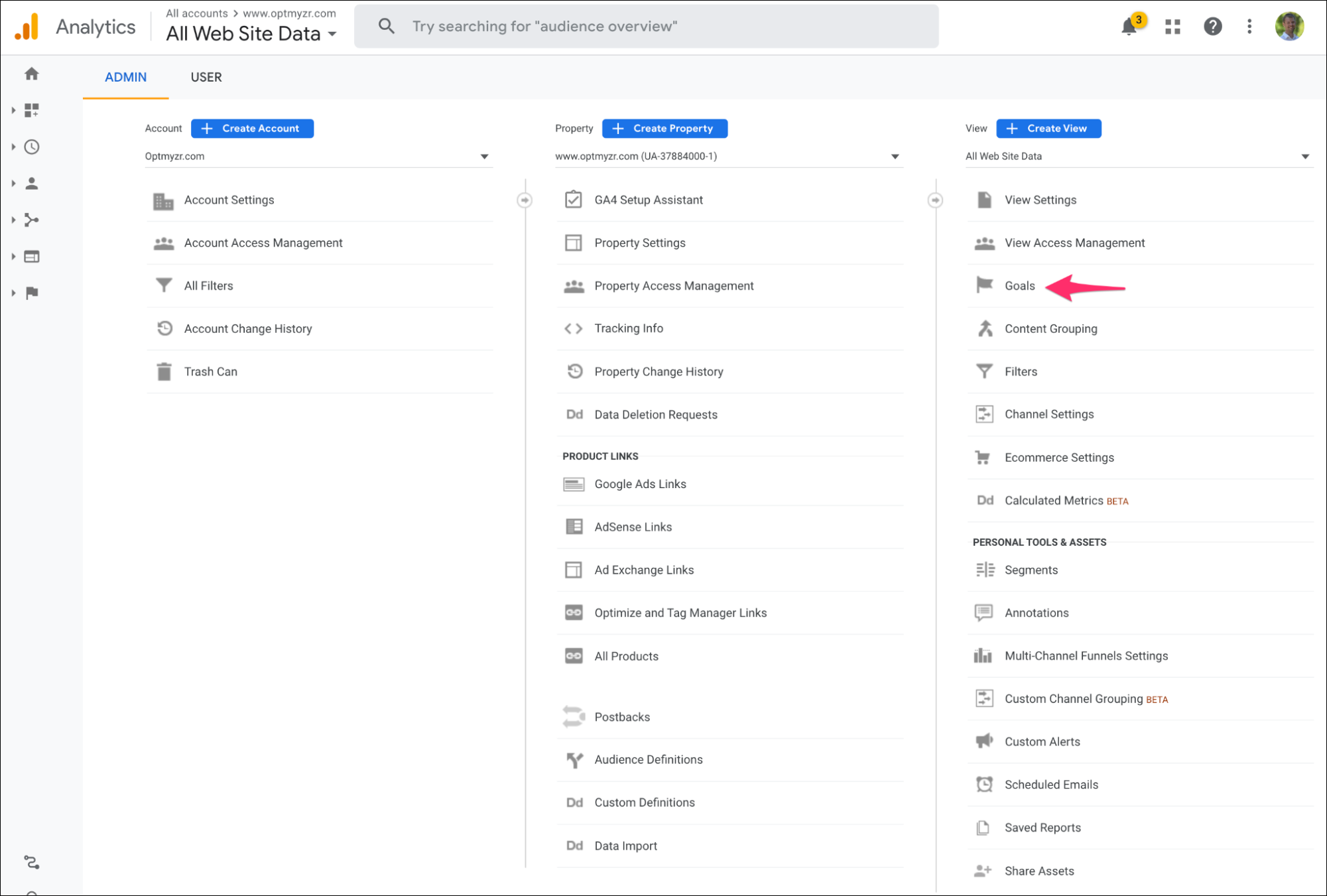Viewport: 1327px width, 896px height.
Task: Open the three-dot more options menu
Action: pyautogui.click(x=1249, y=27)
